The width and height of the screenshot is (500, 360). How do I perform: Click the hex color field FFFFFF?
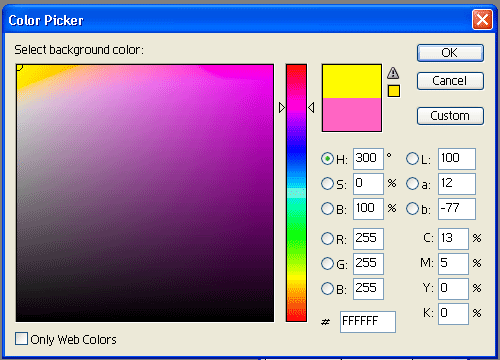click(368, 322)
